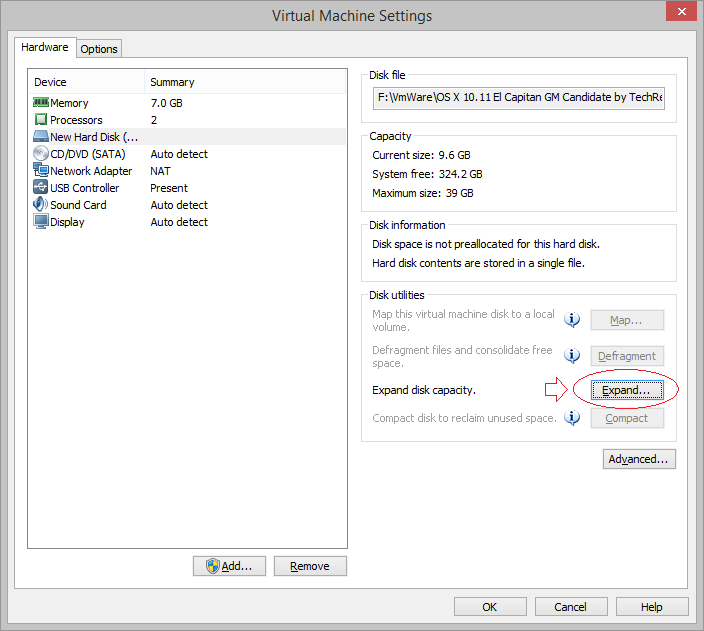Confirm settings with OK
Image resolution: width=704 pixels, height=631 pixels.
[490, 607]
